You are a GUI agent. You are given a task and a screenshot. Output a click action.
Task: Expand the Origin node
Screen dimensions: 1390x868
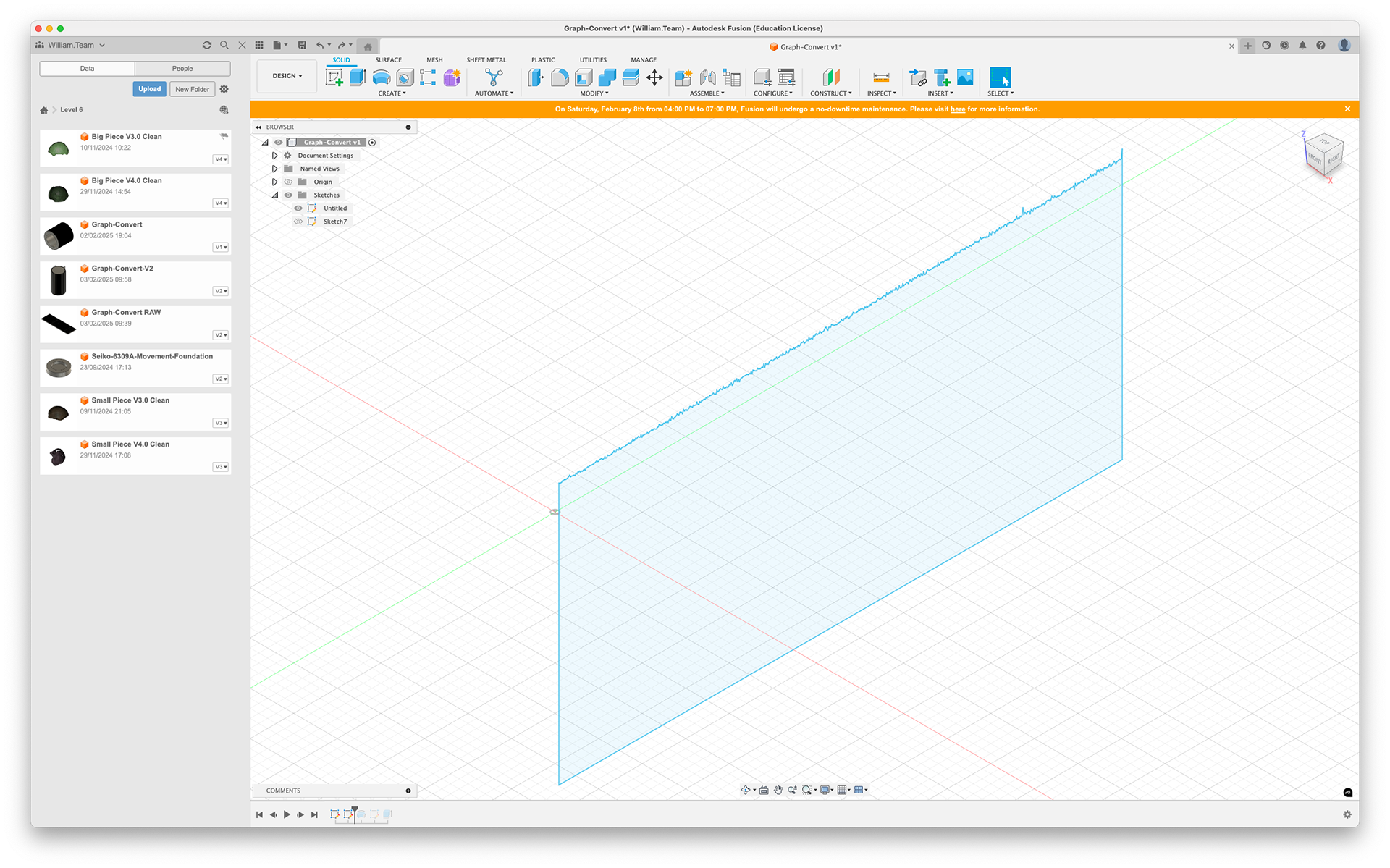coord(275,182)
